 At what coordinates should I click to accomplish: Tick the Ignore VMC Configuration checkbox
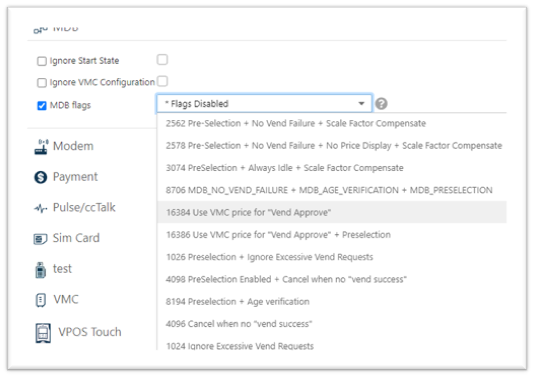[x=42, y=83]
